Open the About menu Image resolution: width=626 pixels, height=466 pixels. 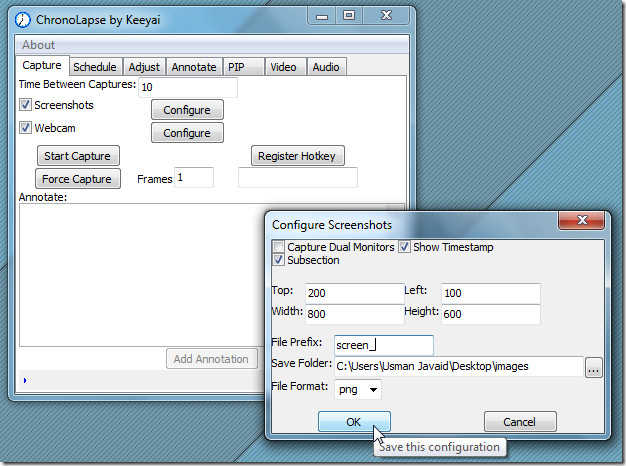click(x=38, y=45)
